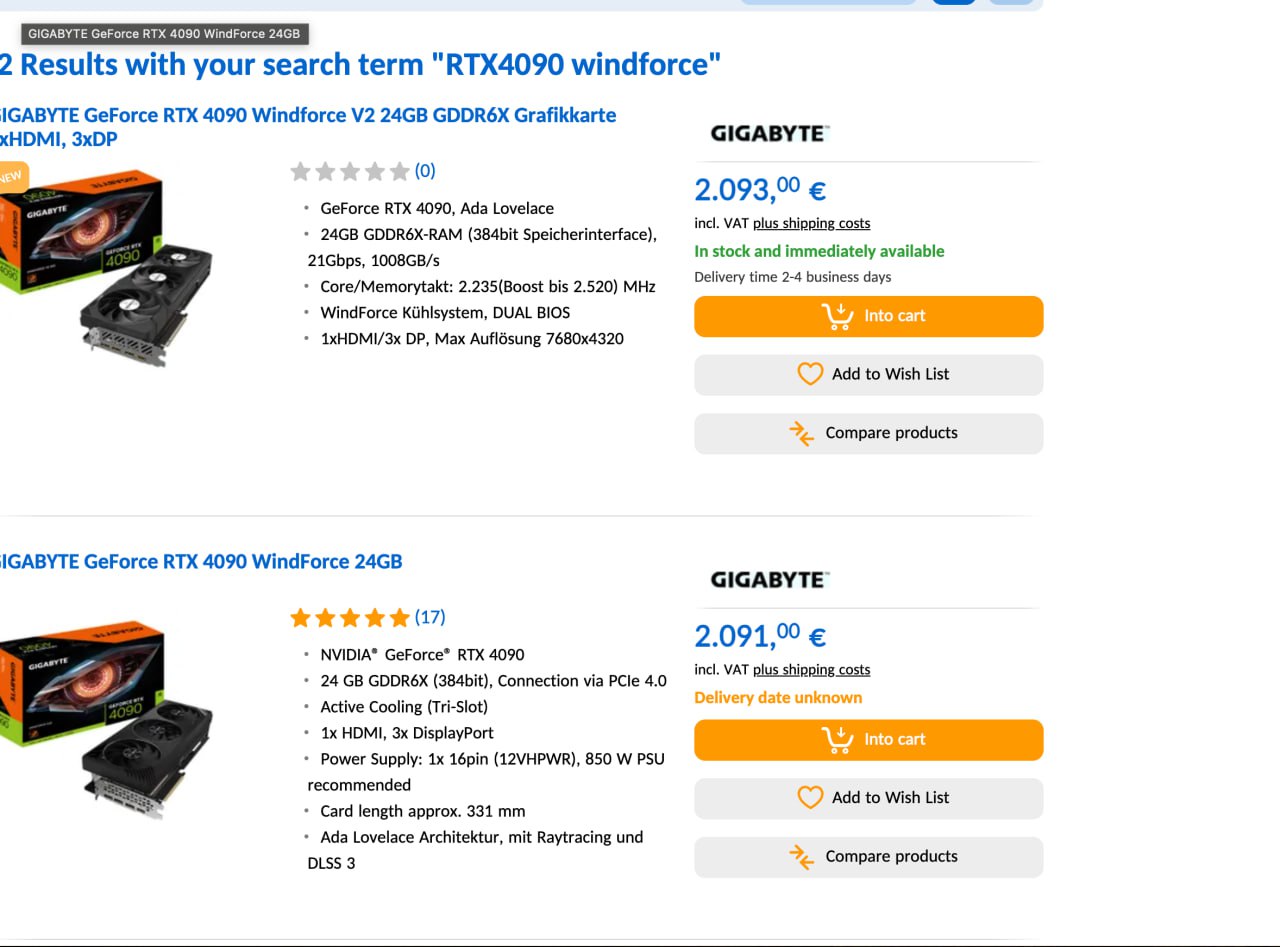This screenshot has height=947, width=1280.
Task: Click cart icon for Windforce V2 product
Action: pyautogui.click(x=837, y=316)
